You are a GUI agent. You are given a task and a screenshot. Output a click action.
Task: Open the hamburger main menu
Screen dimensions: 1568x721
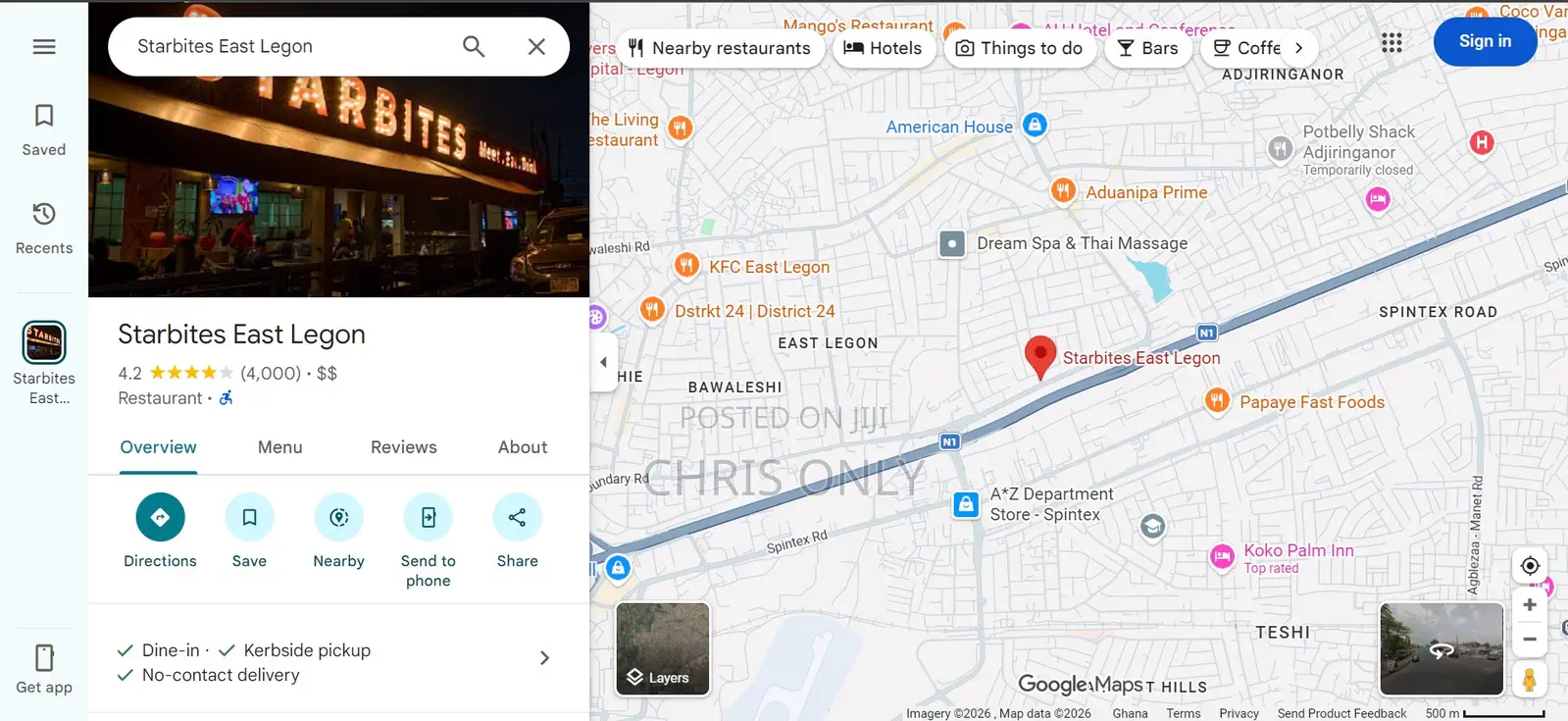[x=44, y=46]
